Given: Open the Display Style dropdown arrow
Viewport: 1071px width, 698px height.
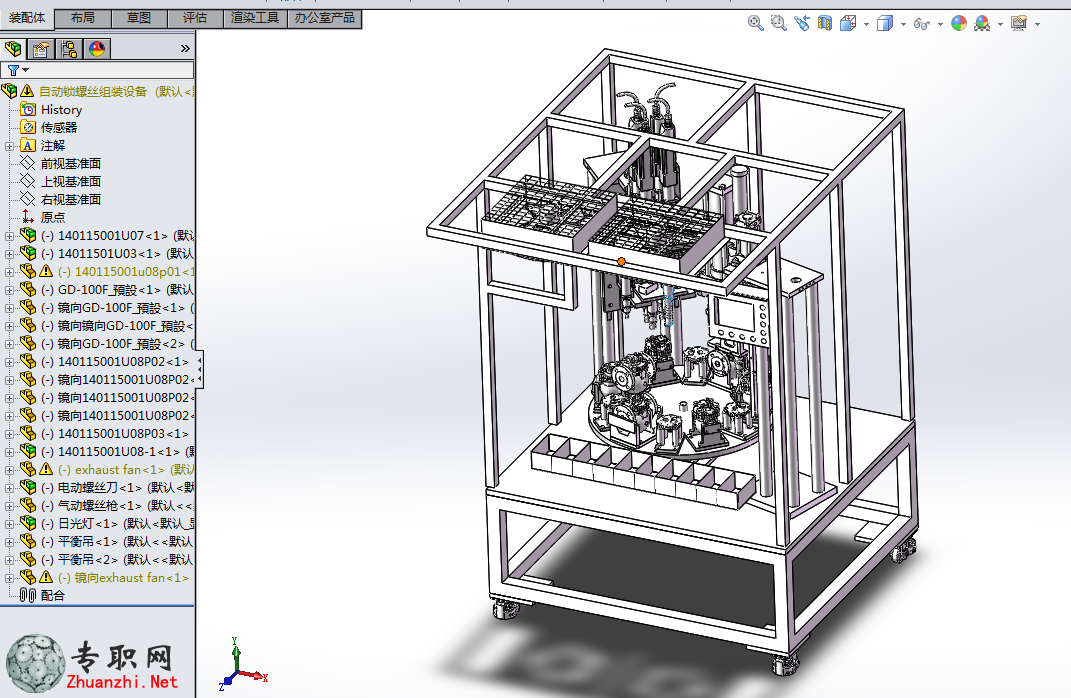Looking at the screenshot, I should [903, 25].
